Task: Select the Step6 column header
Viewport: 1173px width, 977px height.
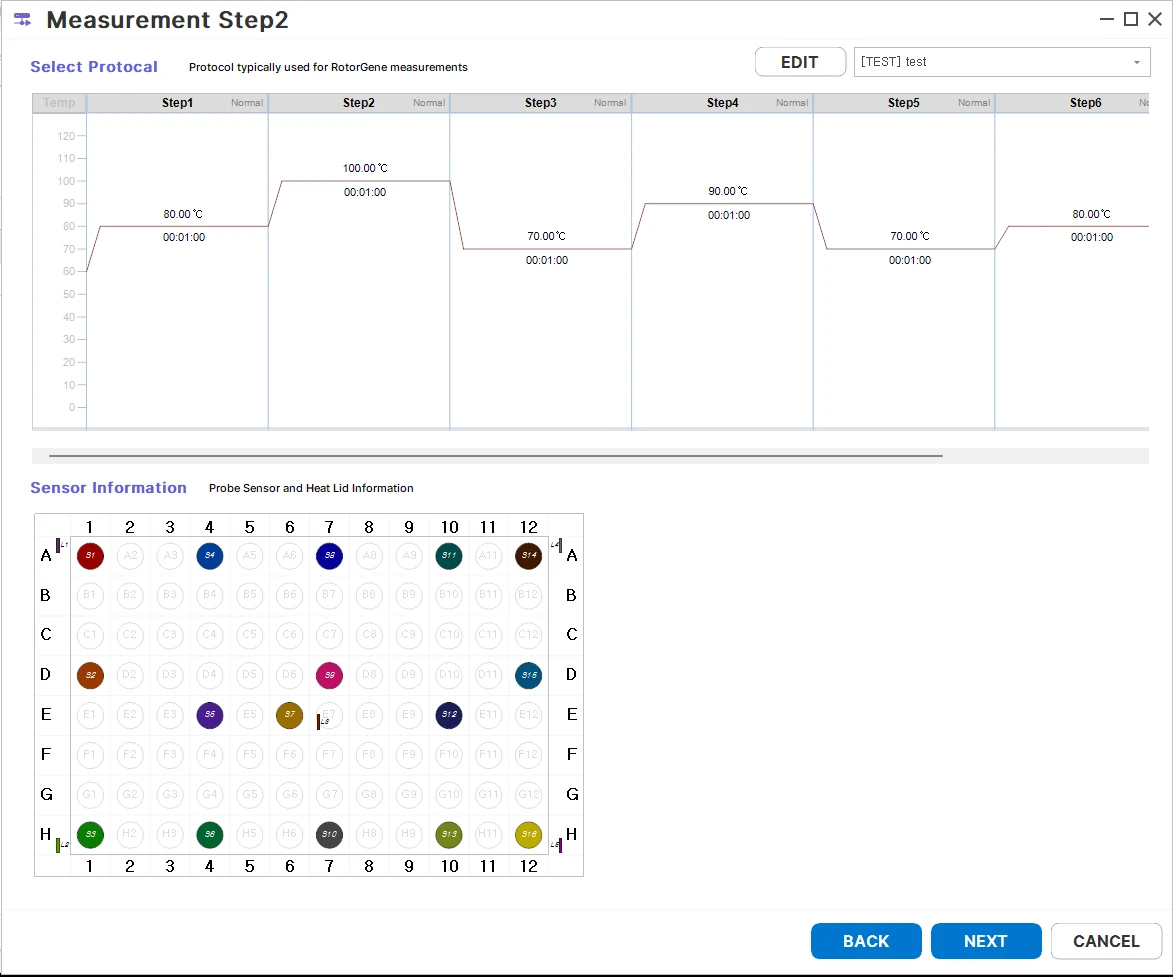Action: (1073, 103)
